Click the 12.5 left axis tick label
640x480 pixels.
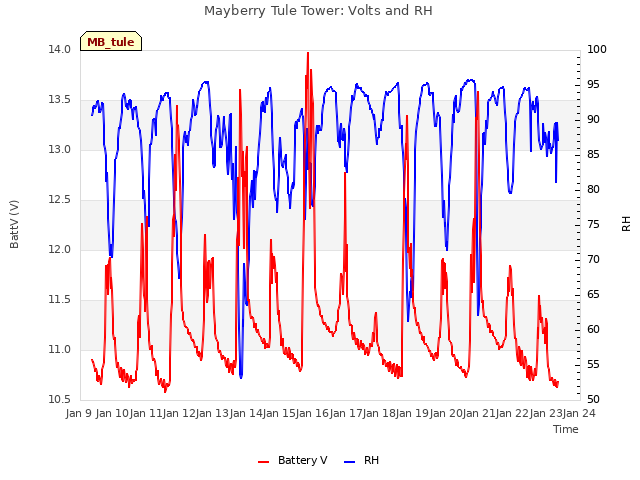[x=60, y=200]
